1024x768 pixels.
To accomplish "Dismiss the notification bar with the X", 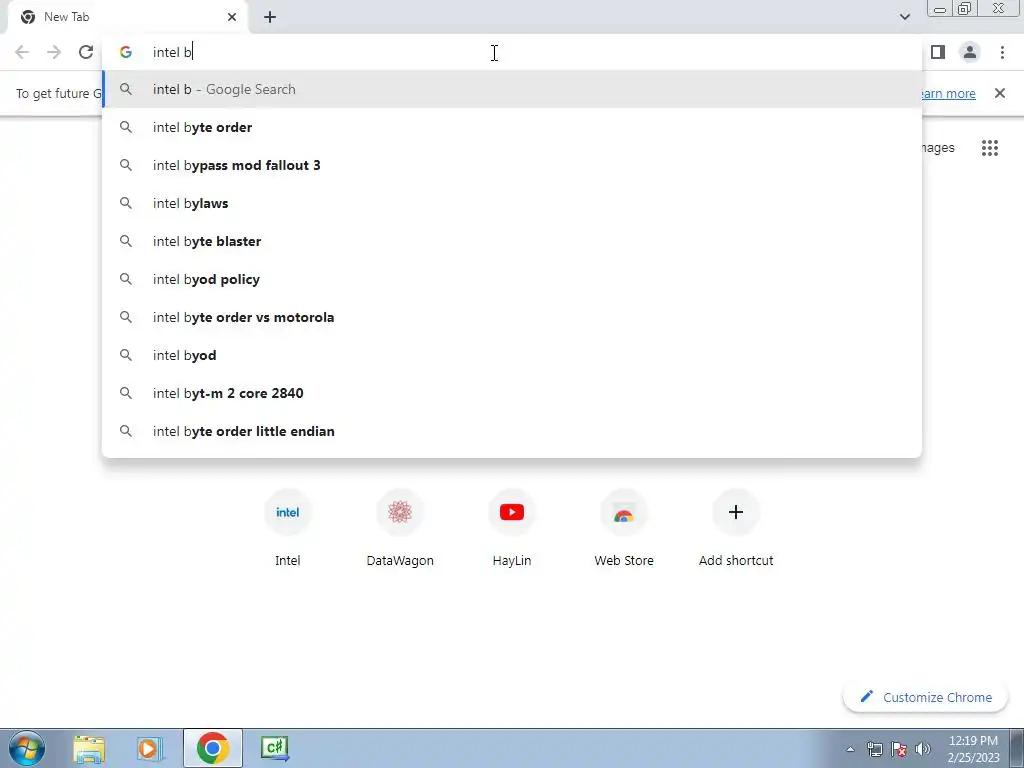I will click(x=999, y=93).
